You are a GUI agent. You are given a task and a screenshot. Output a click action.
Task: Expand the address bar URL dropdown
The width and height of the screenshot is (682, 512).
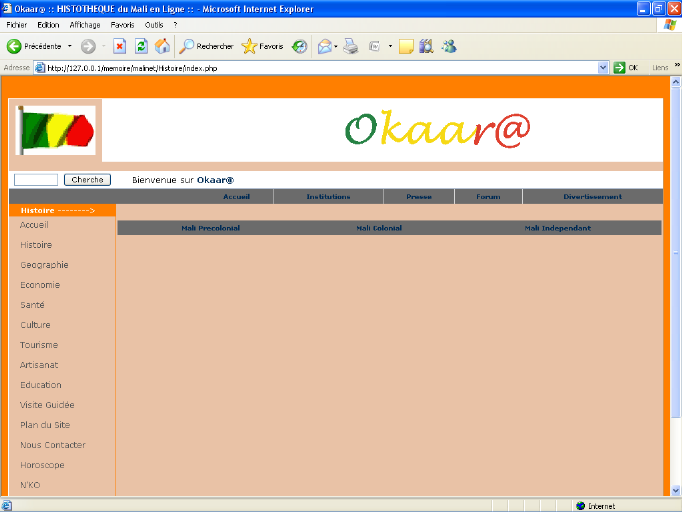pyautogui.click(x=603, y=68)
